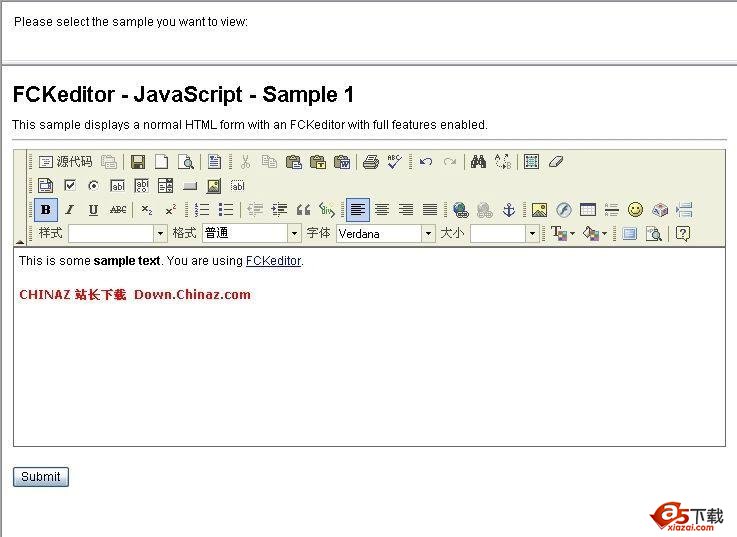Viewport: 737px width, 537px height.
Task: Open the Replace tool icon
Action: coord(503,162)
